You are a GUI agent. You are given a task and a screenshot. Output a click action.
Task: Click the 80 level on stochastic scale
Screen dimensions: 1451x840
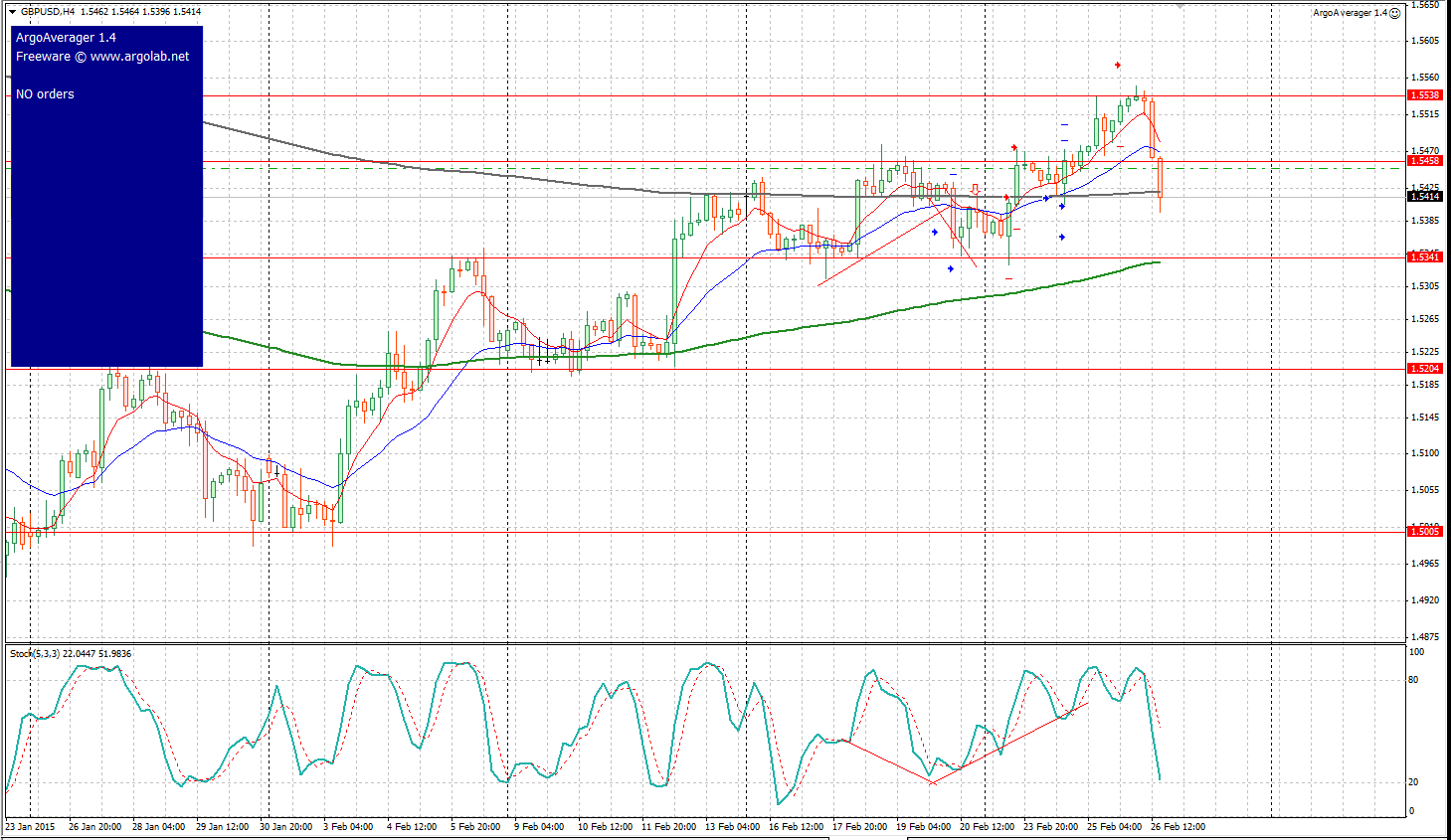tap(1413, 681)
